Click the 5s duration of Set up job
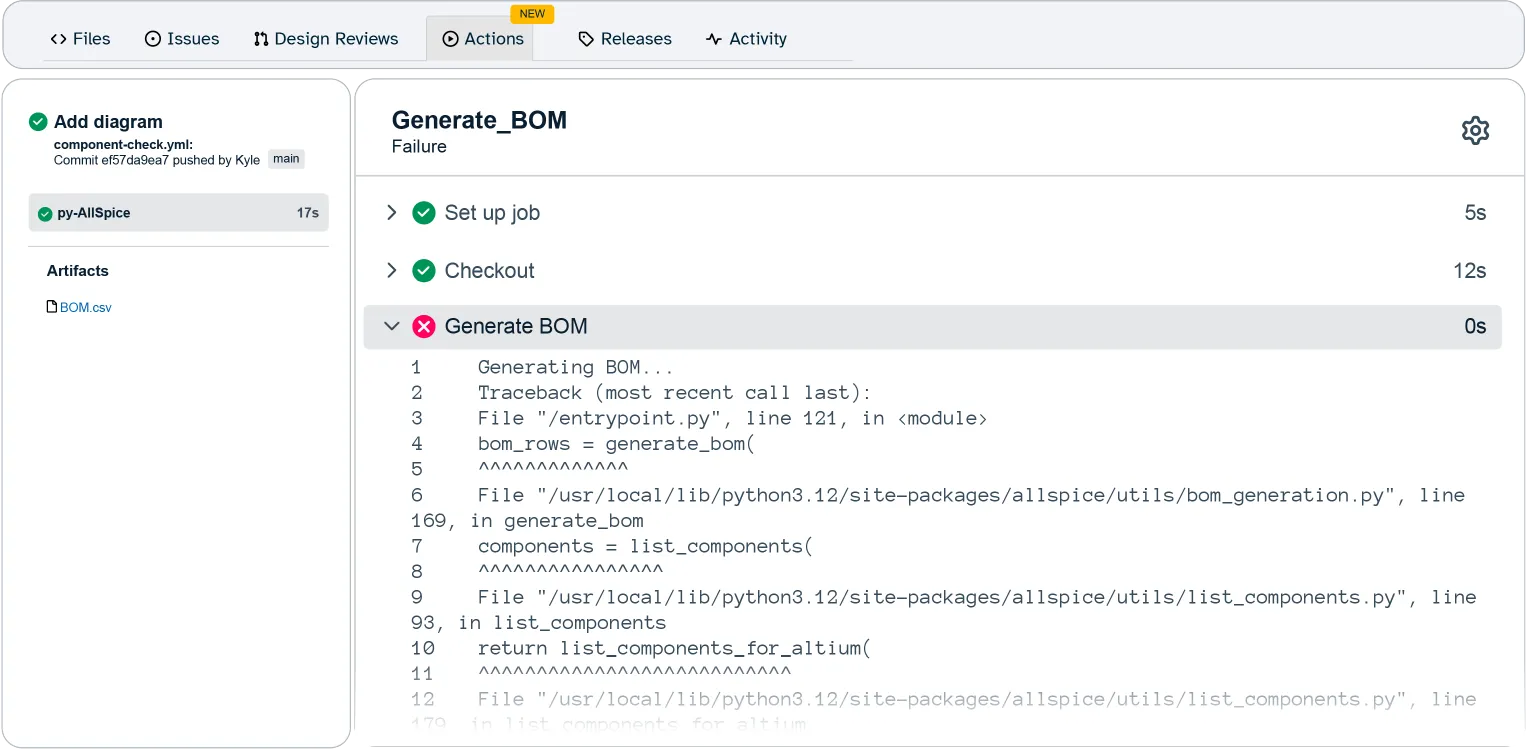Image resolution: width=1526 pixels, height=750 pixels. pos(1475,213)
